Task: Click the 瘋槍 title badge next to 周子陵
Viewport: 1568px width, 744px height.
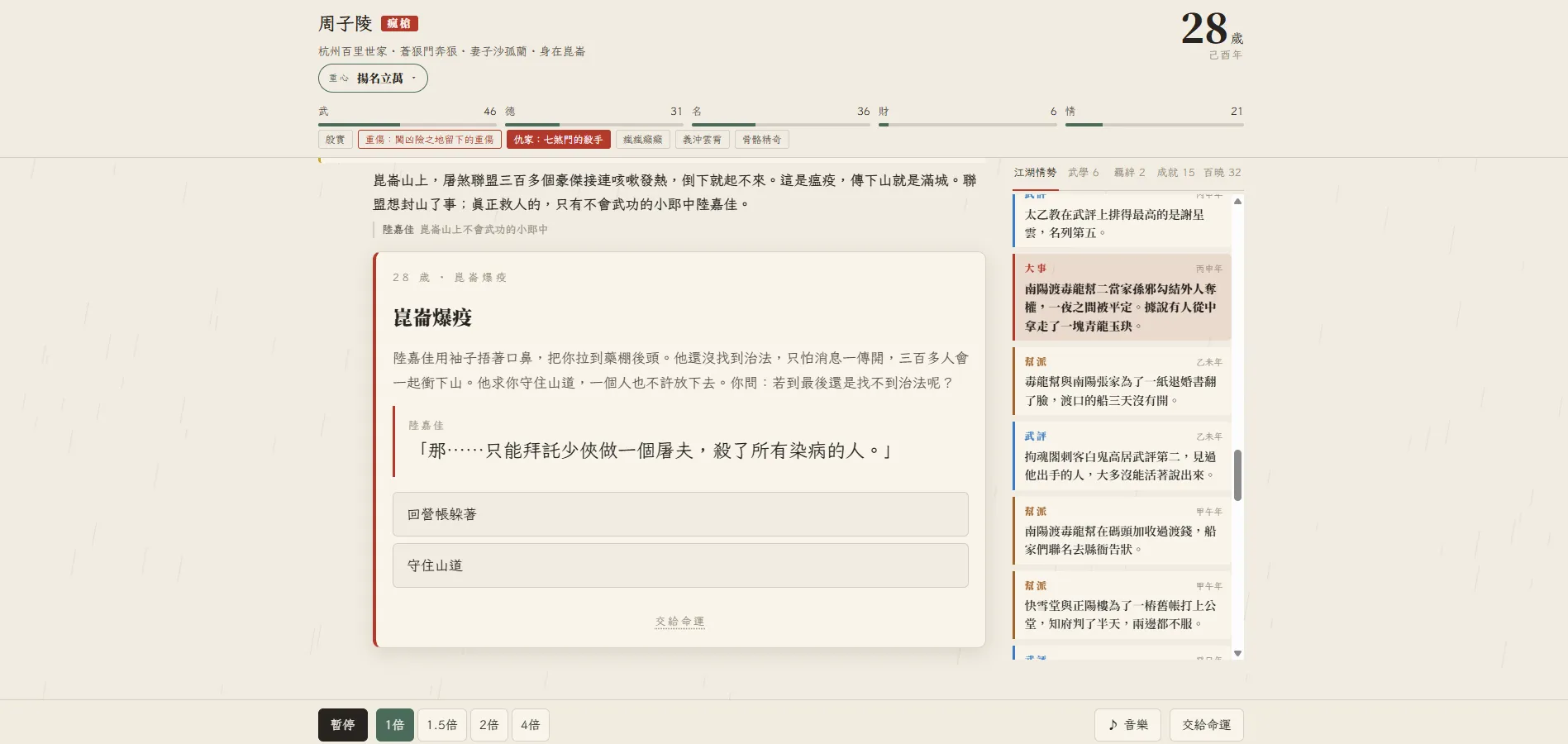Action: pos(399,24)
